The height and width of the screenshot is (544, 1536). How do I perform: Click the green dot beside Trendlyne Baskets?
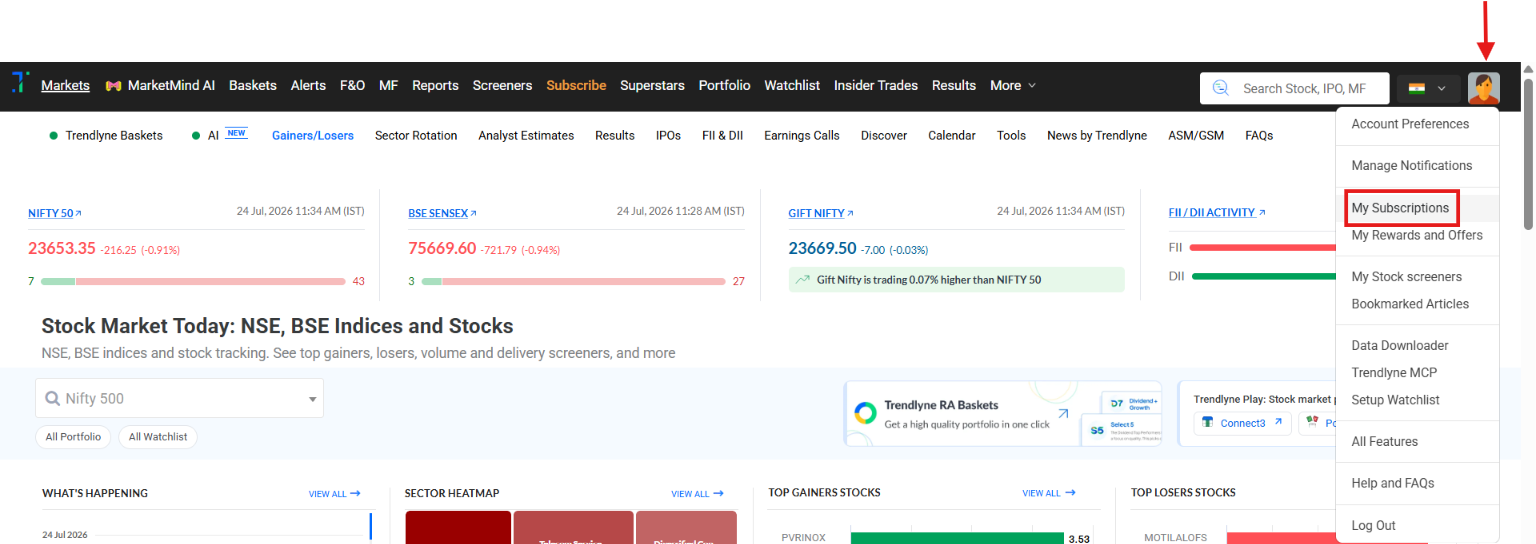tap(53, 135)
